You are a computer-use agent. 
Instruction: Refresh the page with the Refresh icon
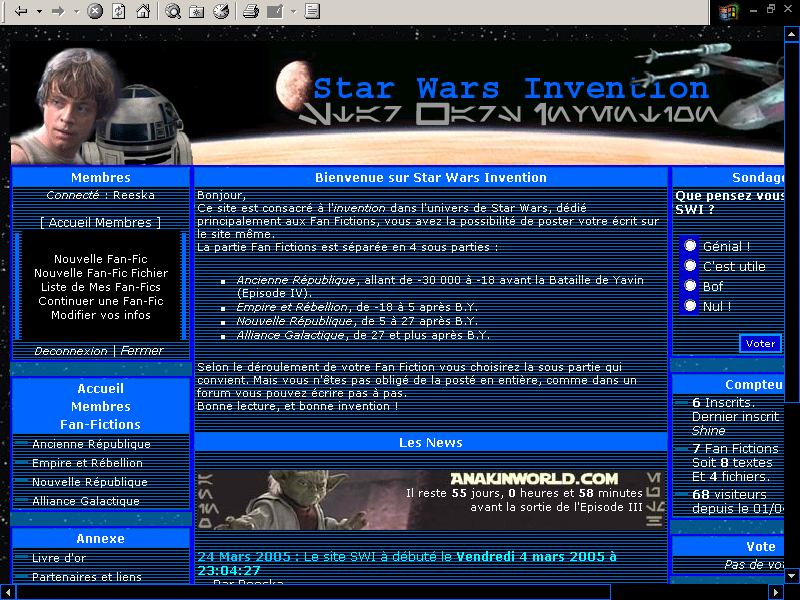(x=119, y=11)
